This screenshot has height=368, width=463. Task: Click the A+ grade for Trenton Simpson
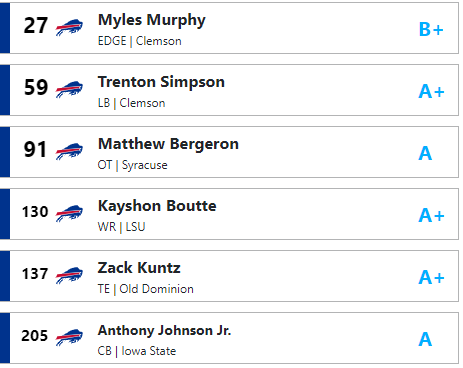click(431, 91)
